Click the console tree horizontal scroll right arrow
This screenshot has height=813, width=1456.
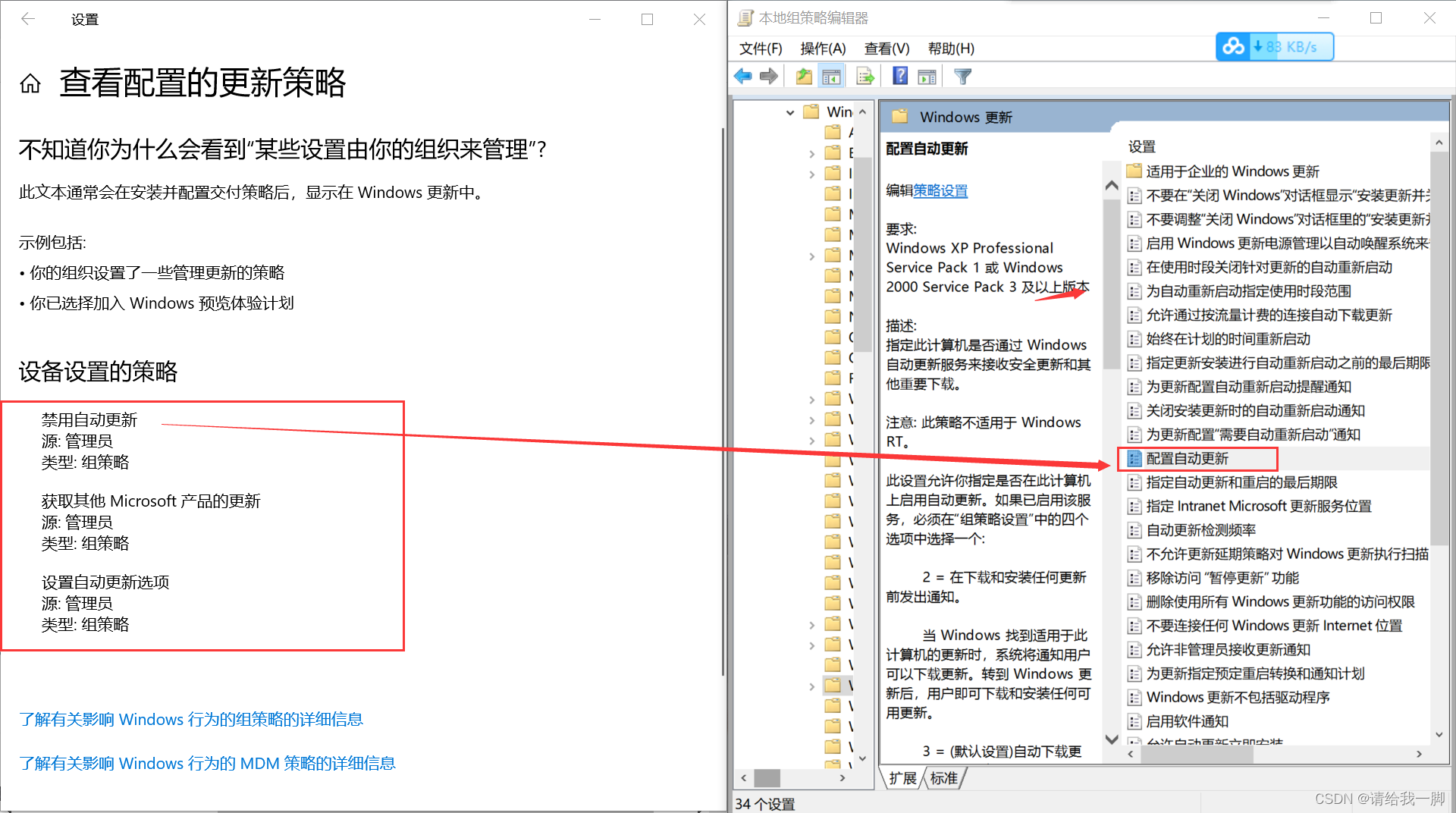[843, 778]
